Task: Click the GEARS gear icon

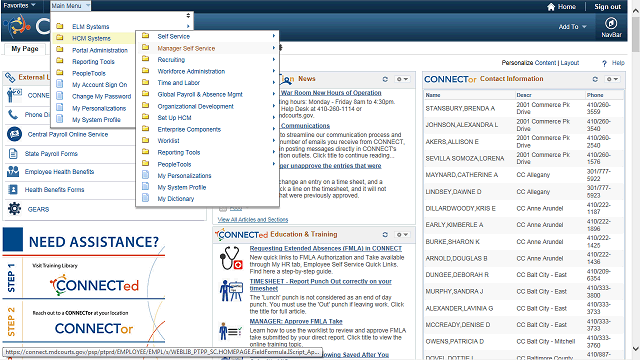Action: [x=14, y=209]
